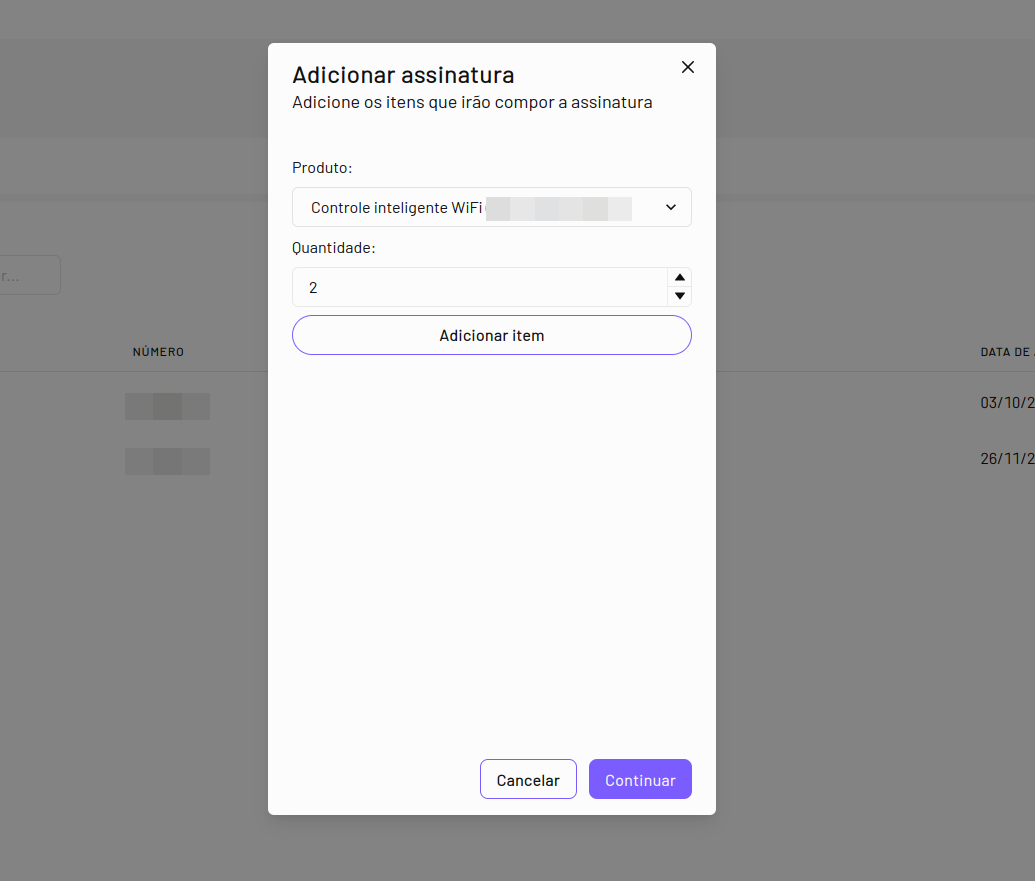Click the Cancelar button
Viewport: 1035px width, 881px height.
[528, 779]
